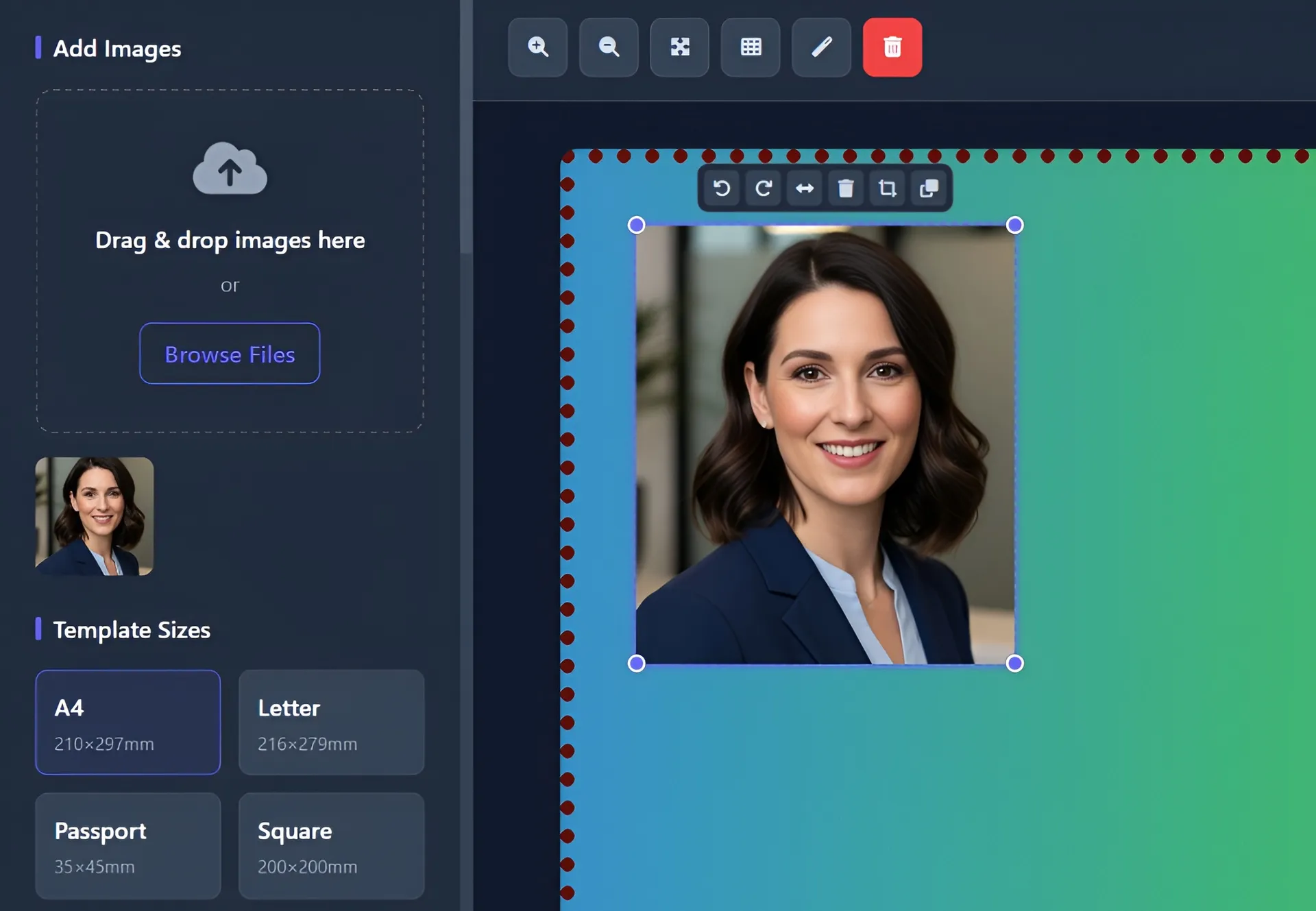Select the Passport 35×45mm template
The image size is (1316, 911).
click(127, 846)
